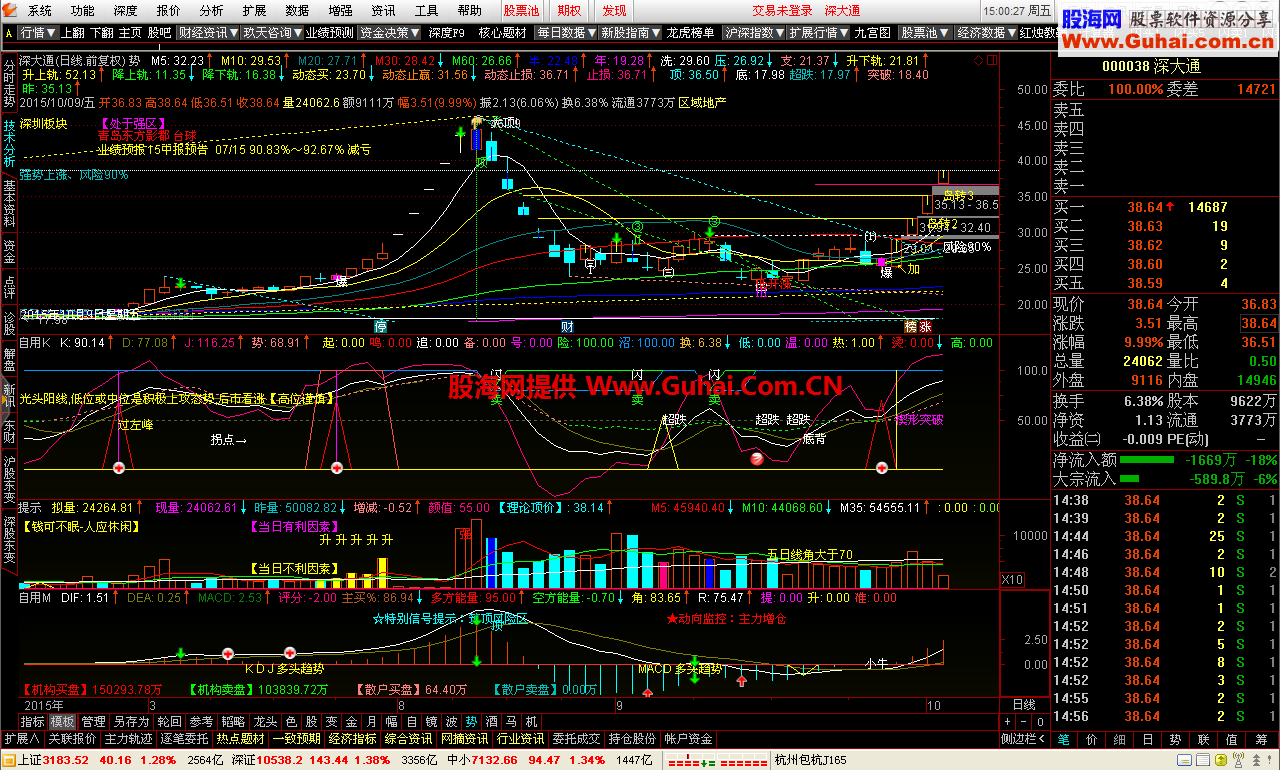Viewport: 1280px width, 770px height.
Task: Click the 上证 index value 3183.52
Action: point(67,760)
